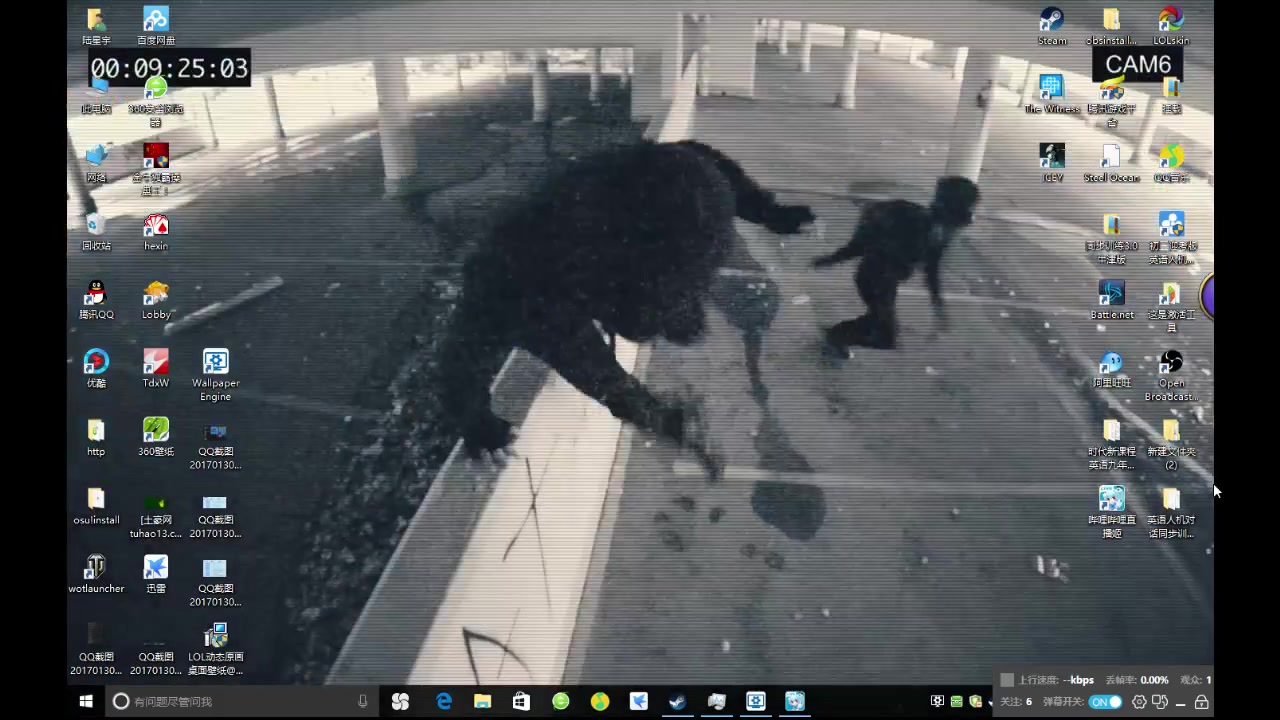The width and height of the screenshot is (1280, 720).
Task: Click the Cortana search box
Action: click(242, 702)
